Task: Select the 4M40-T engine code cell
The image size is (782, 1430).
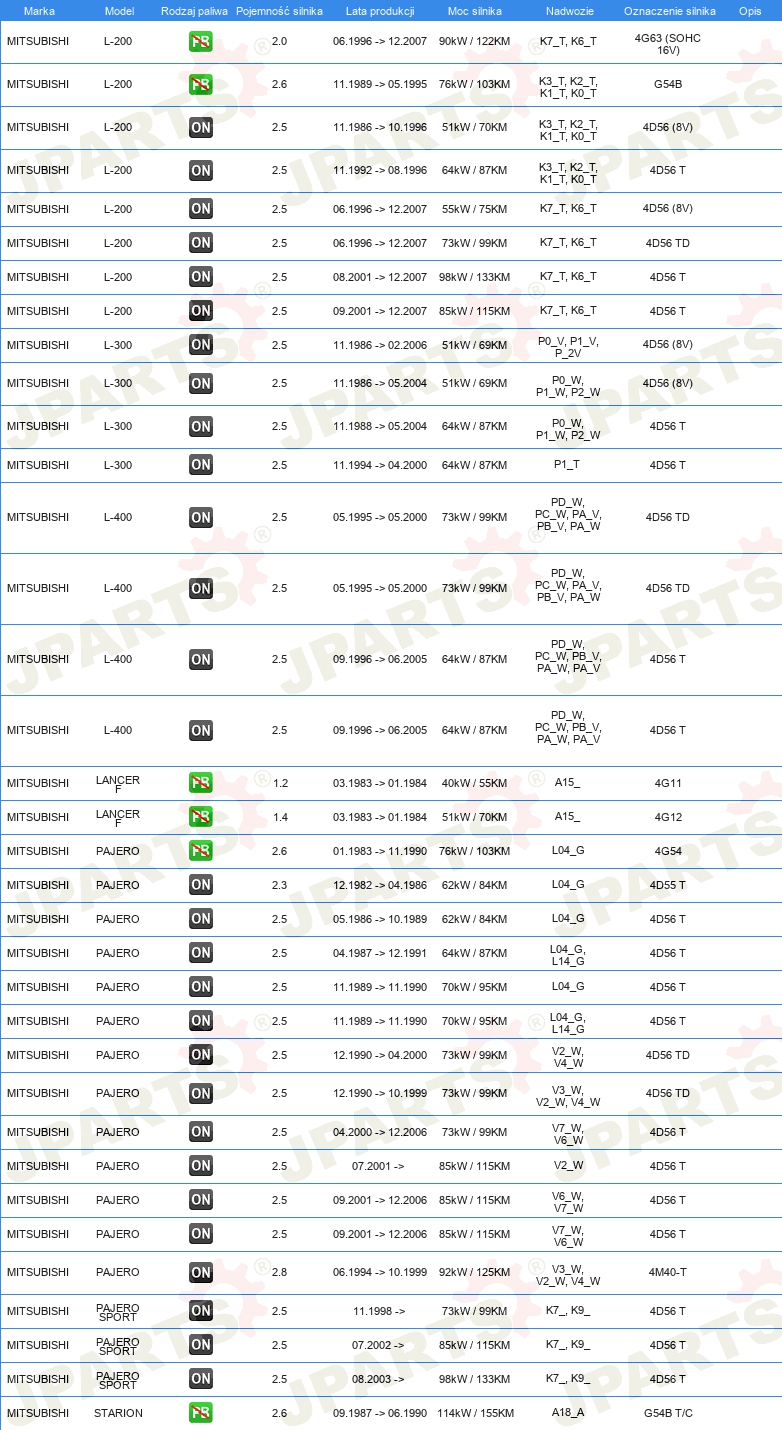Action: tap(668, 1272)
